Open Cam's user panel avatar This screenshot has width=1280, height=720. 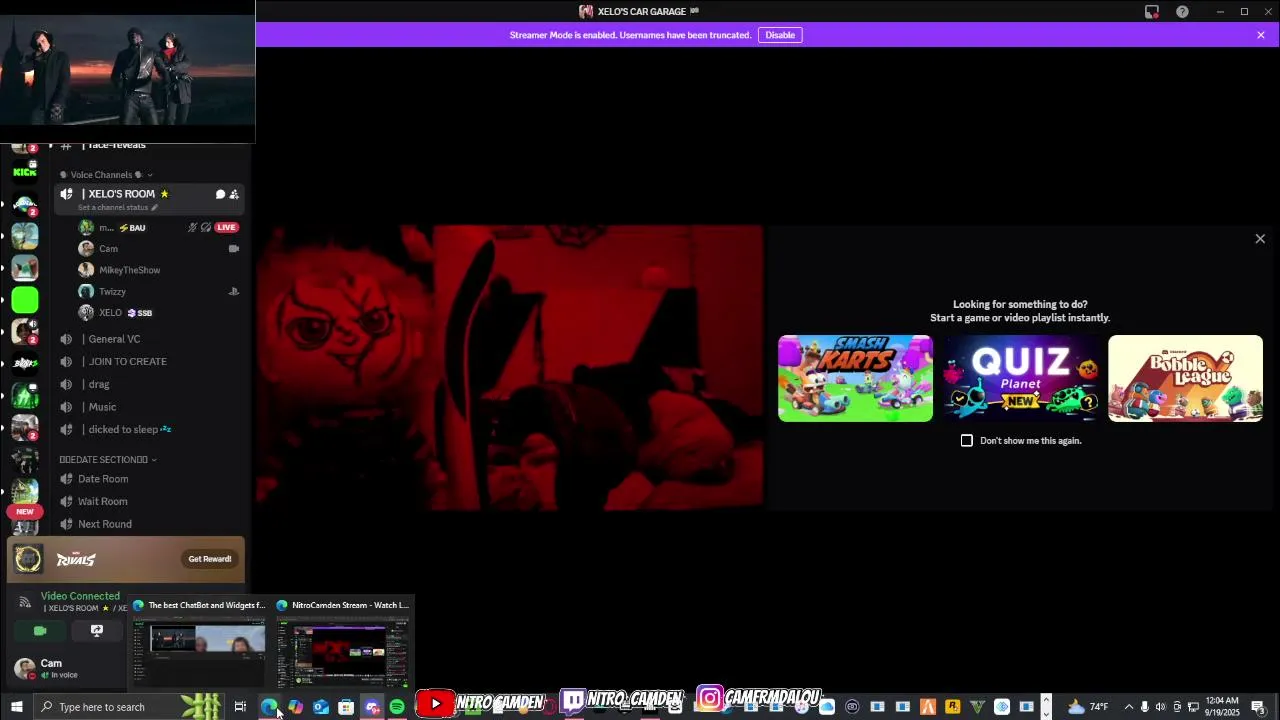pos(25,668)
